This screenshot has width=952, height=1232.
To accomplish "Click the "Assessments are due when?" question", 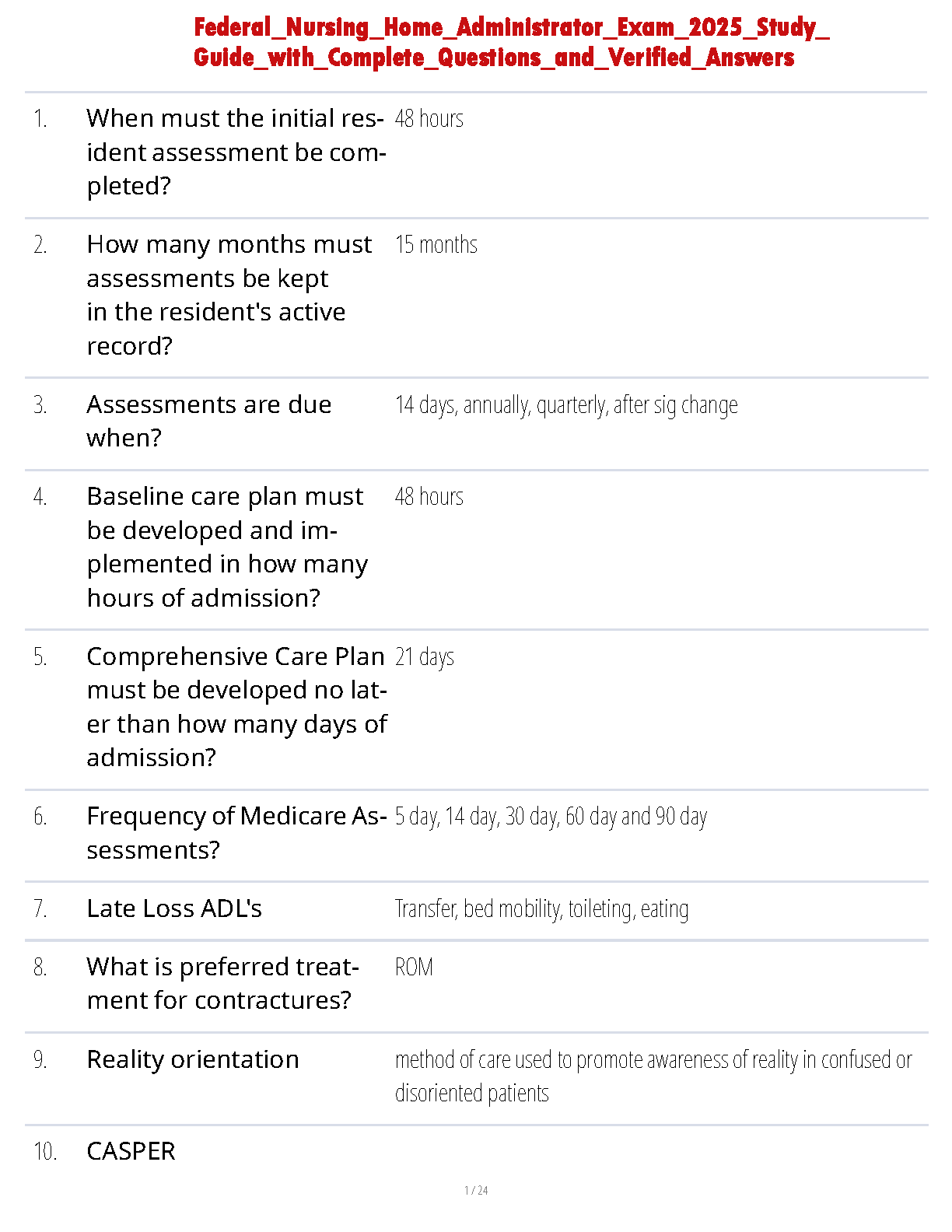I will [208, 421].
